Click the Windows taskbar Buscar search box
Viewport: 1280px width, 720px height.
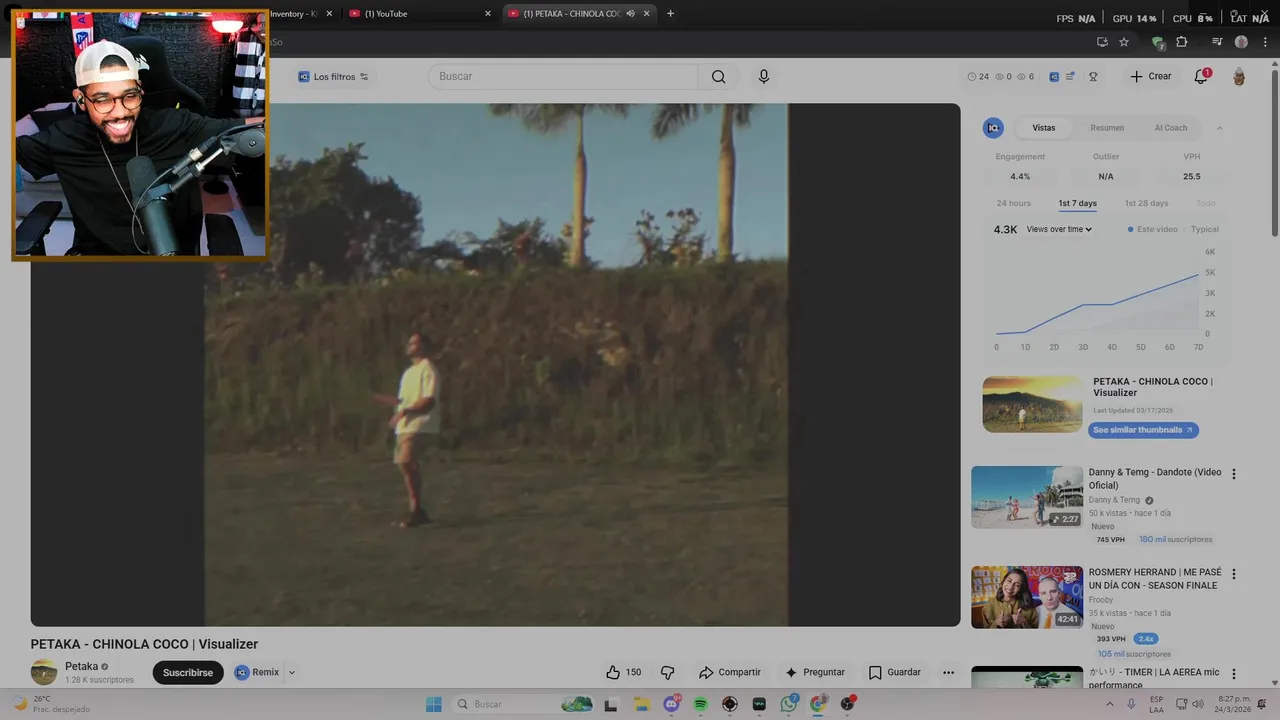click(x=522, y=704)
